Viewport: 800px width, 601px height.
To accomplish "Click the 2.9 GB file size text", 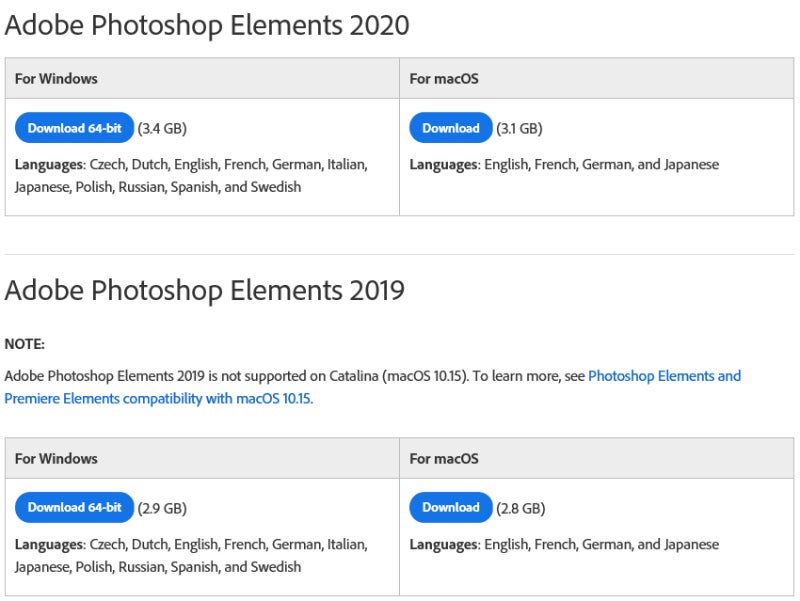I will pos(162,508).
